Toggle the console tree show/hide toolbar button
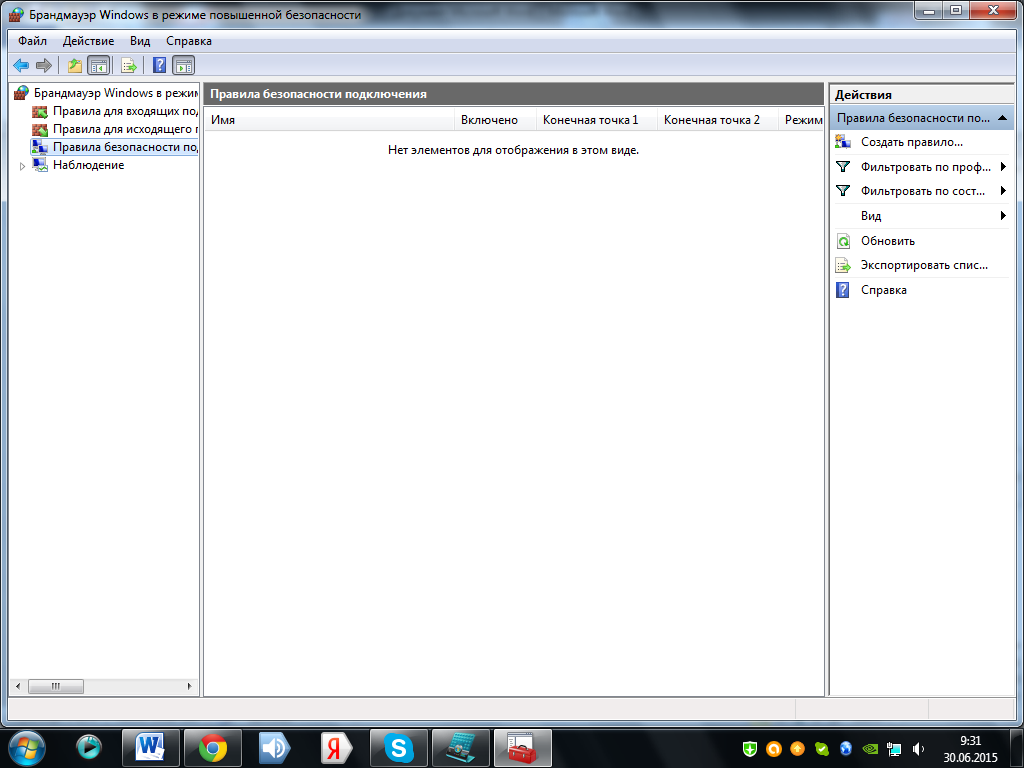The height and width of the screenshot is (768, 1024). (98, 66)
